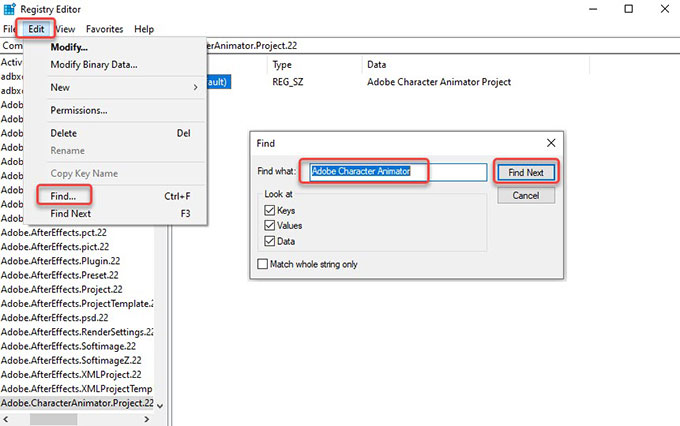
Task: Choose Modify Binary Data... menu entry
Action: 94,65
